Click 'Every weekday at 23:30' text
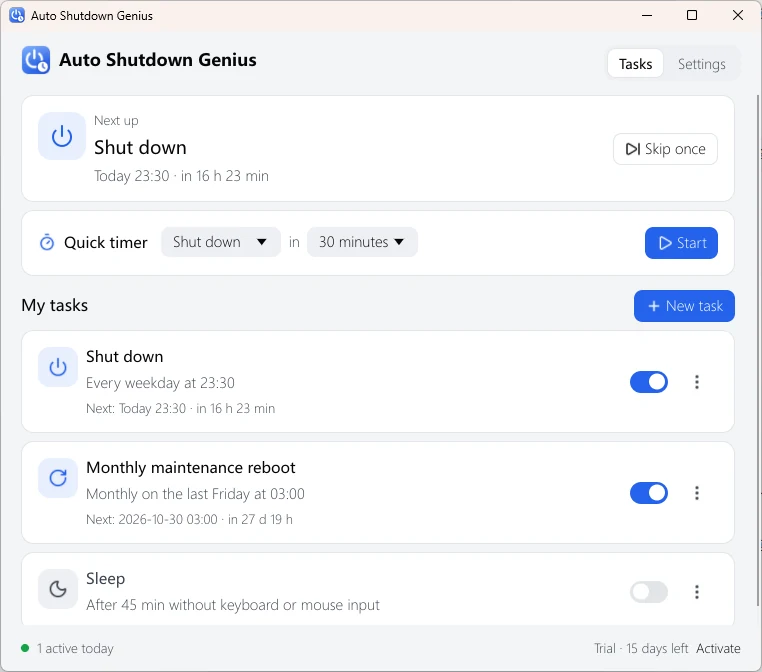 (160, 383)
